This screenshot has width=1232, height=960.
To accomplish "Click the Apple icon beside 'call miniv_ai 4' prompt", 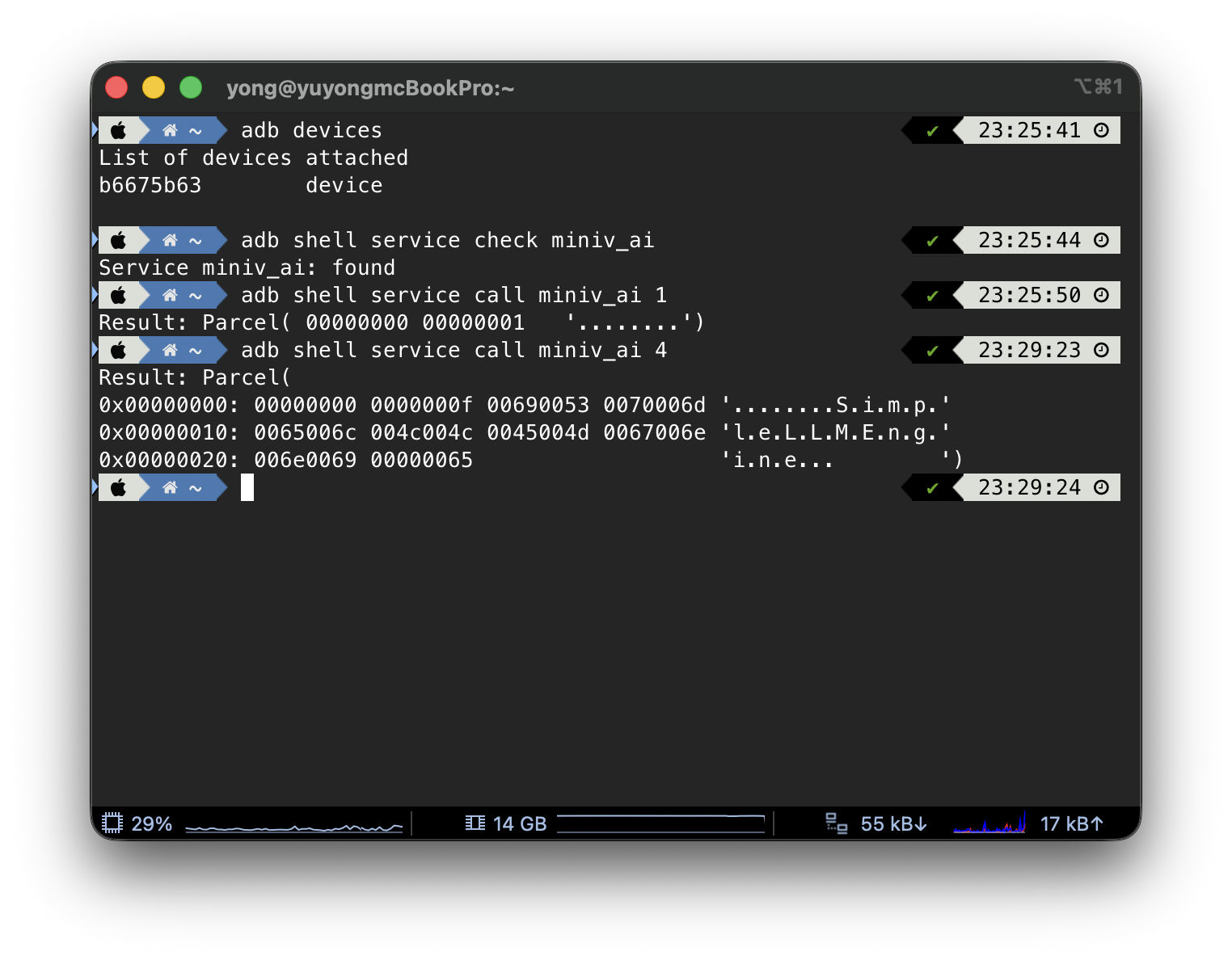I will coord(119,350).
